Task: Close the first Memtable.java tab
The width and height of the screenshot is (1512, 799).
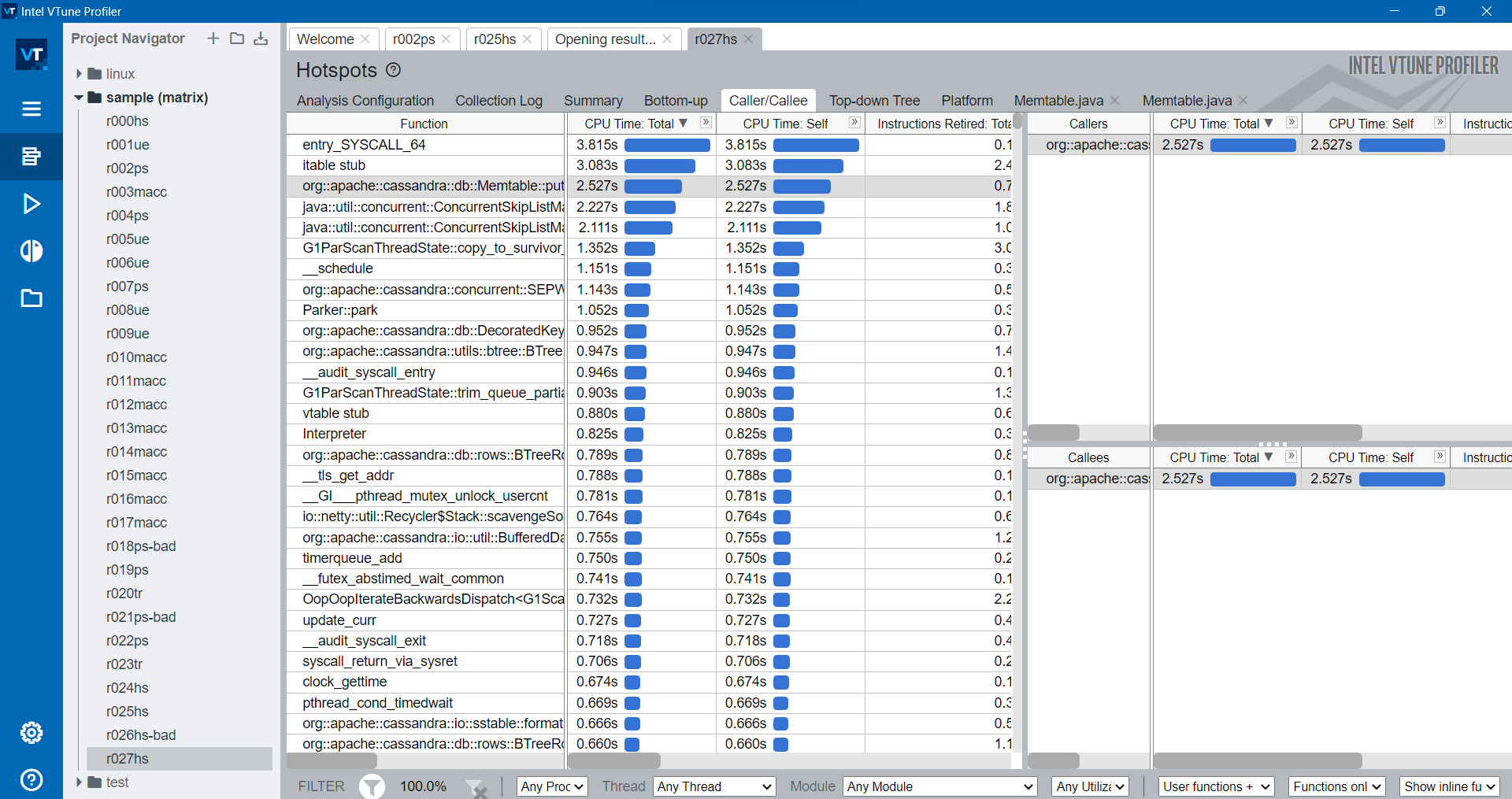Action: click(1115, 100)
